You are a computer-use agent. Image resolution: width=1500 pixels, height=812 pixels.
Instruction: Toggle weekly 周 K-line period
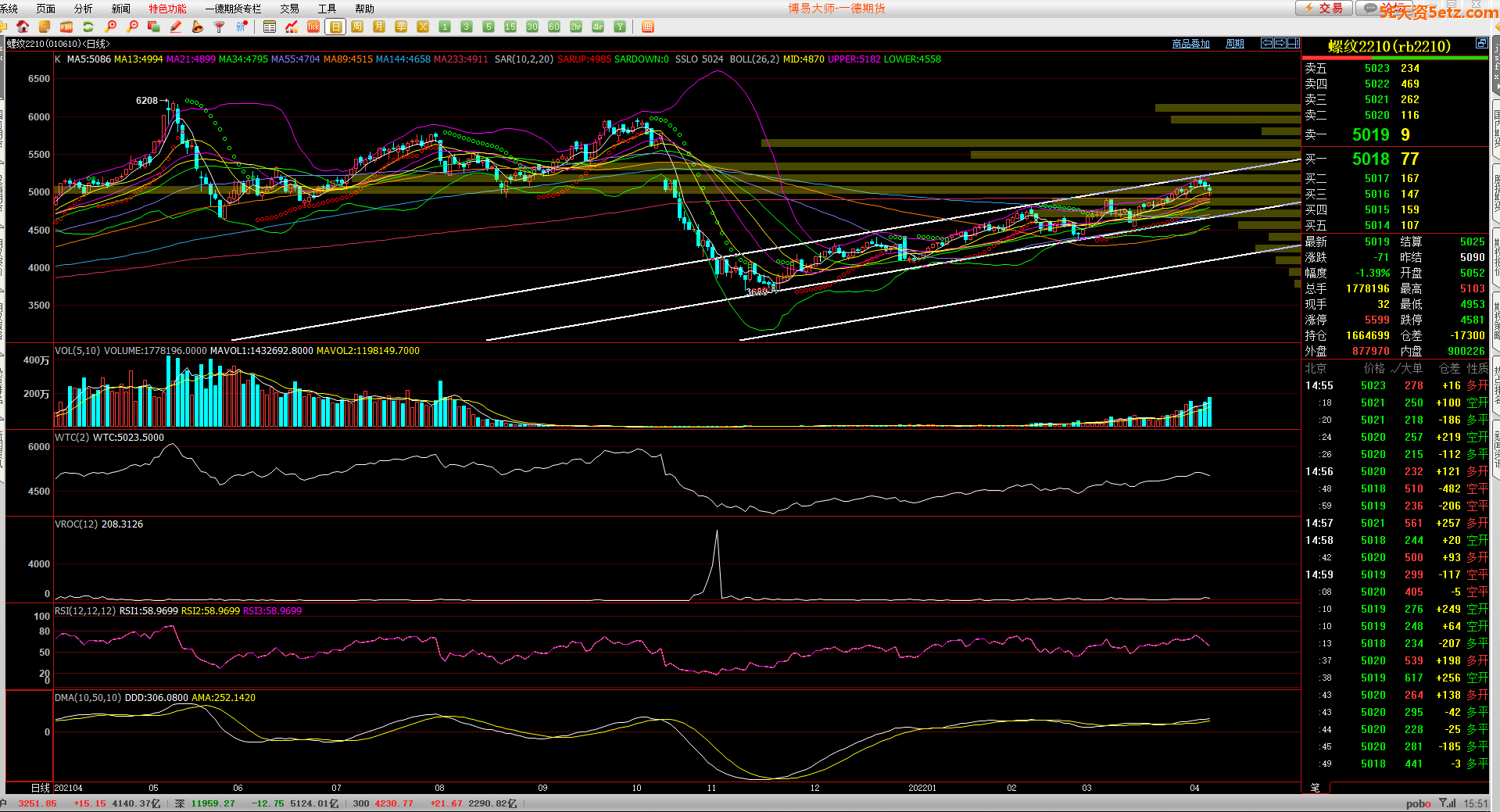click(x=357, y=27)
